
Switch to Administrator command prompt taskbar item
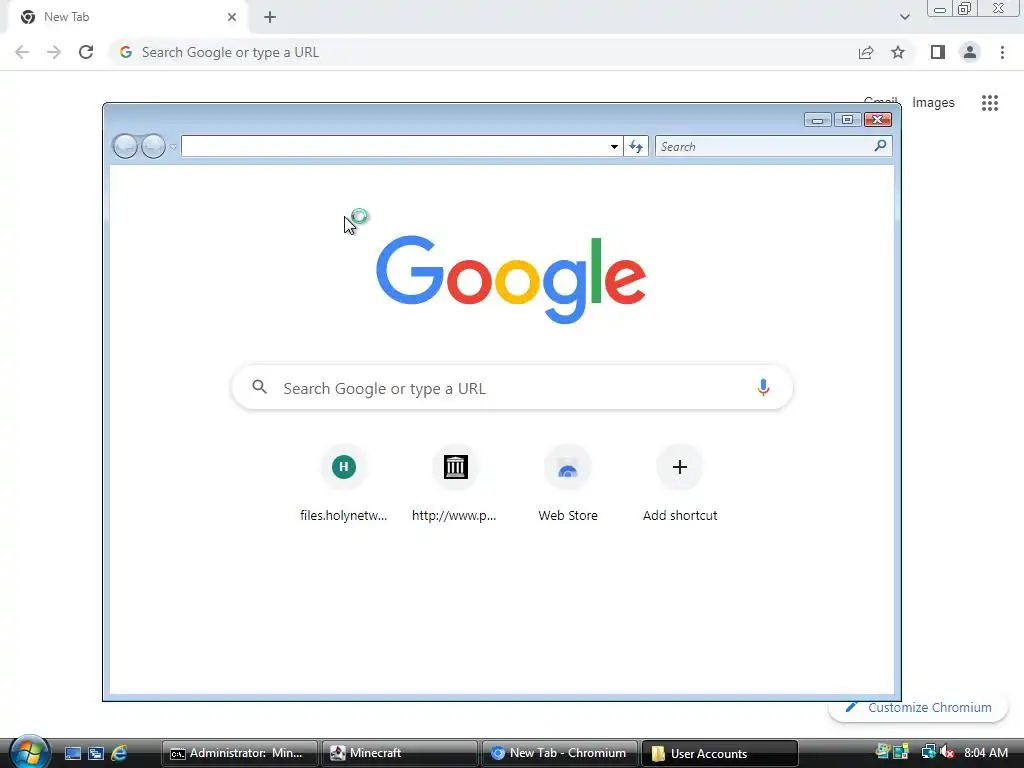tap(239, 753)
